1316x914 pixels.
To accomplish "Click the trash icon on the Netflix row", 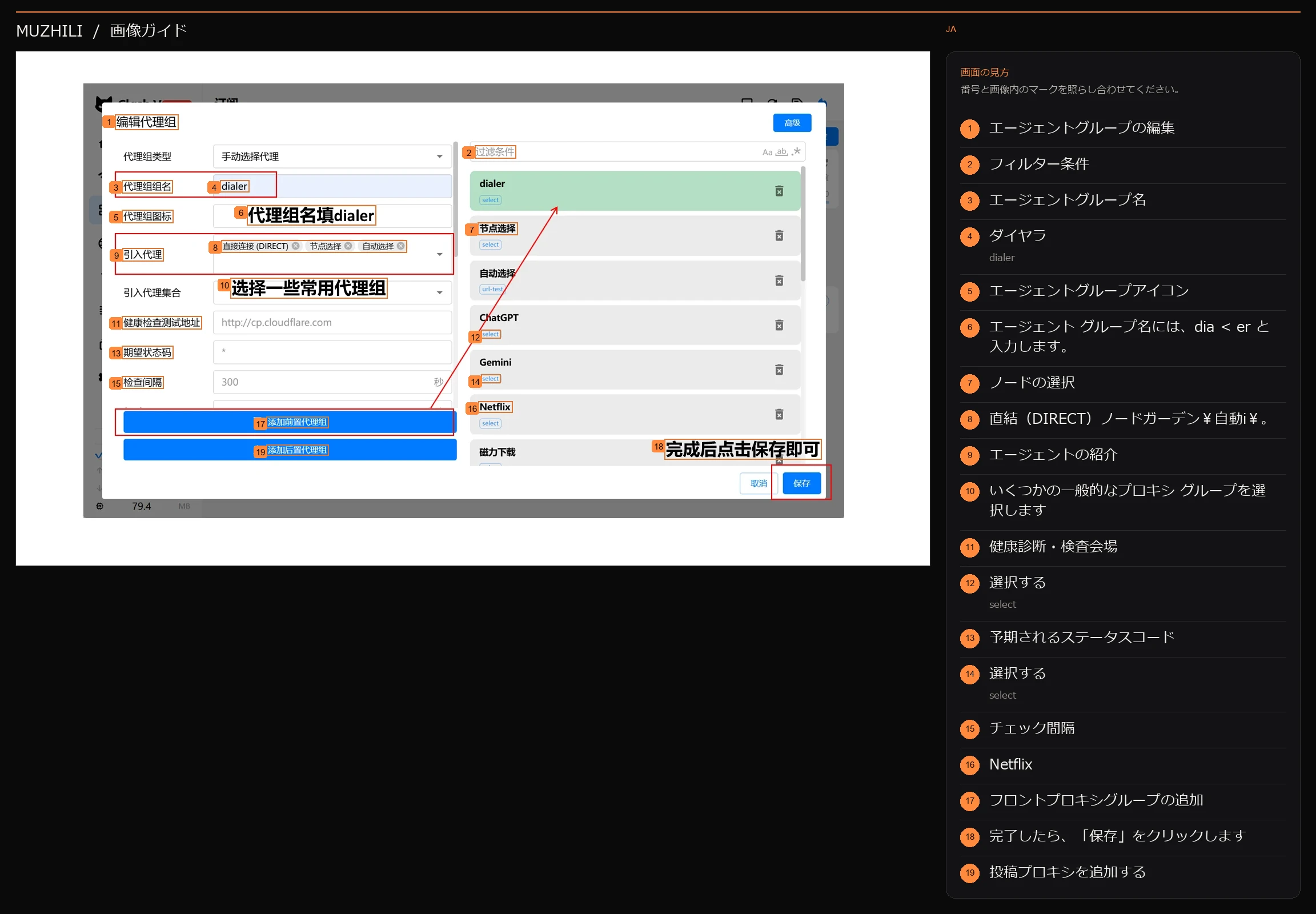I will point(779,415).
